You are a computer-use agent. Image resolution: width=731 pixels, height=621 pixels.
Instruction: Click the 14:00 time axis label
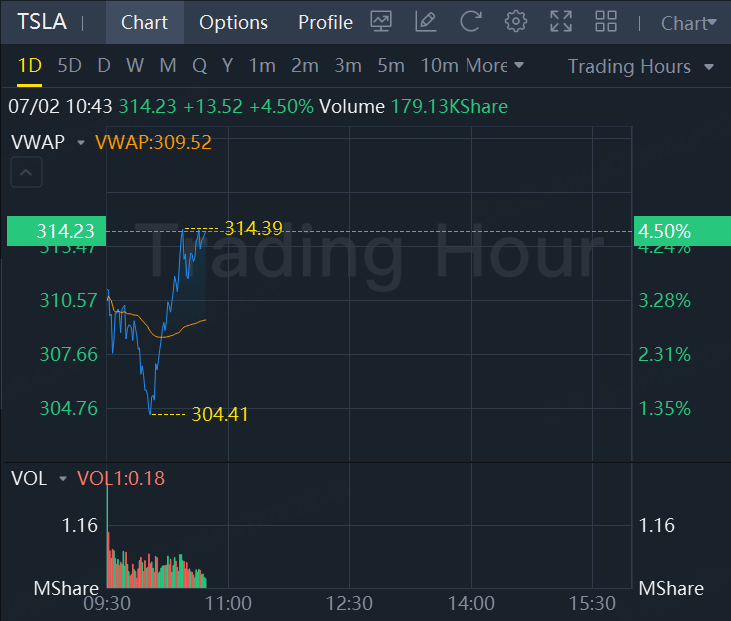pos(471,603)
